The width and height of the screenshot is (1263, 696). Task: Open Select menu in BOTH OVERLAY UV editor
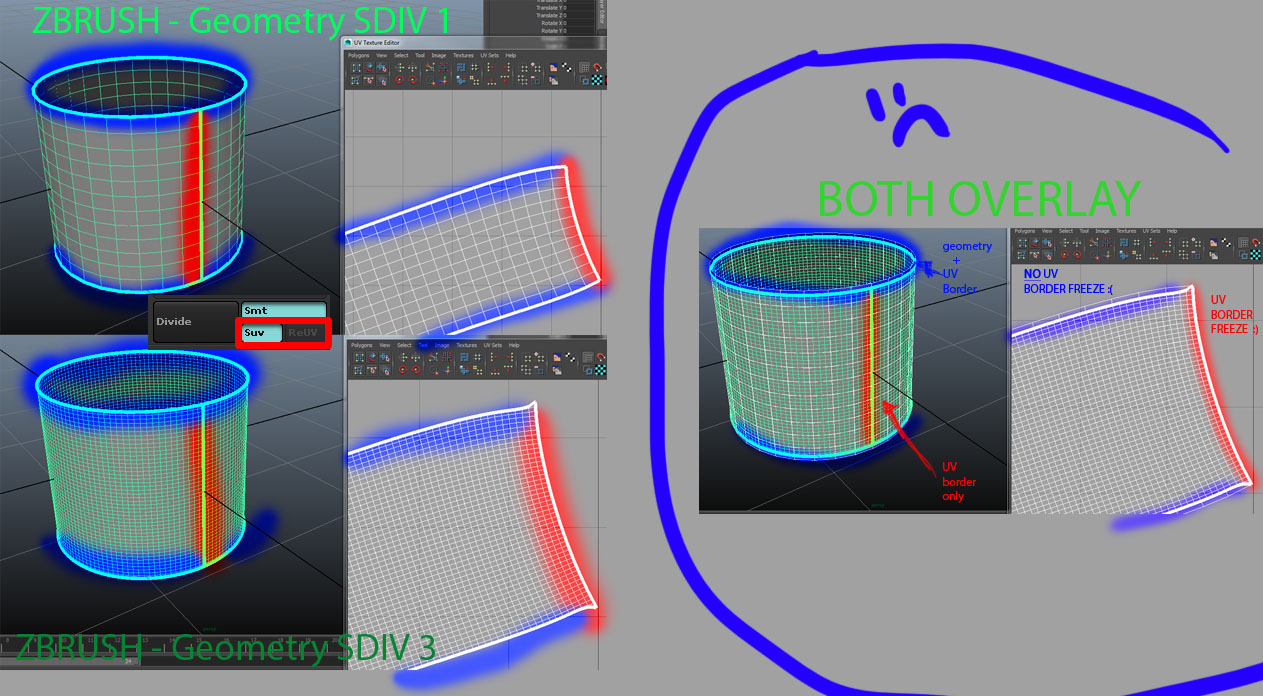1066,231
